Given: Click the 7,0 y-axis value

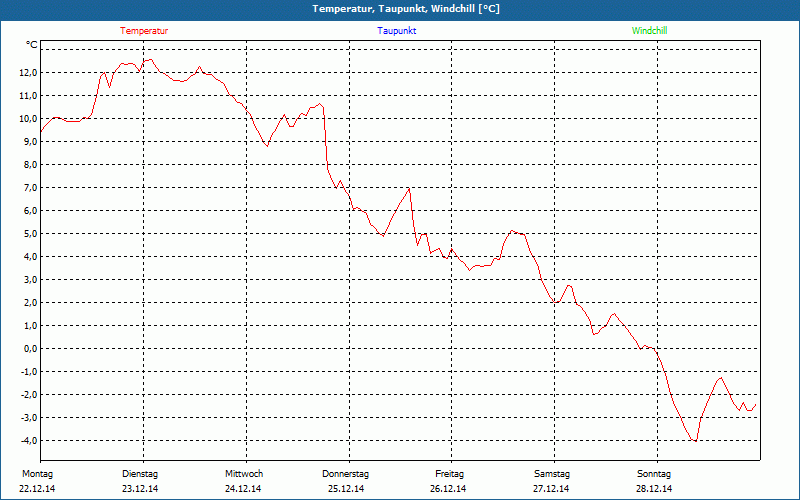Looking at the screenshot, I should (30, 187).
